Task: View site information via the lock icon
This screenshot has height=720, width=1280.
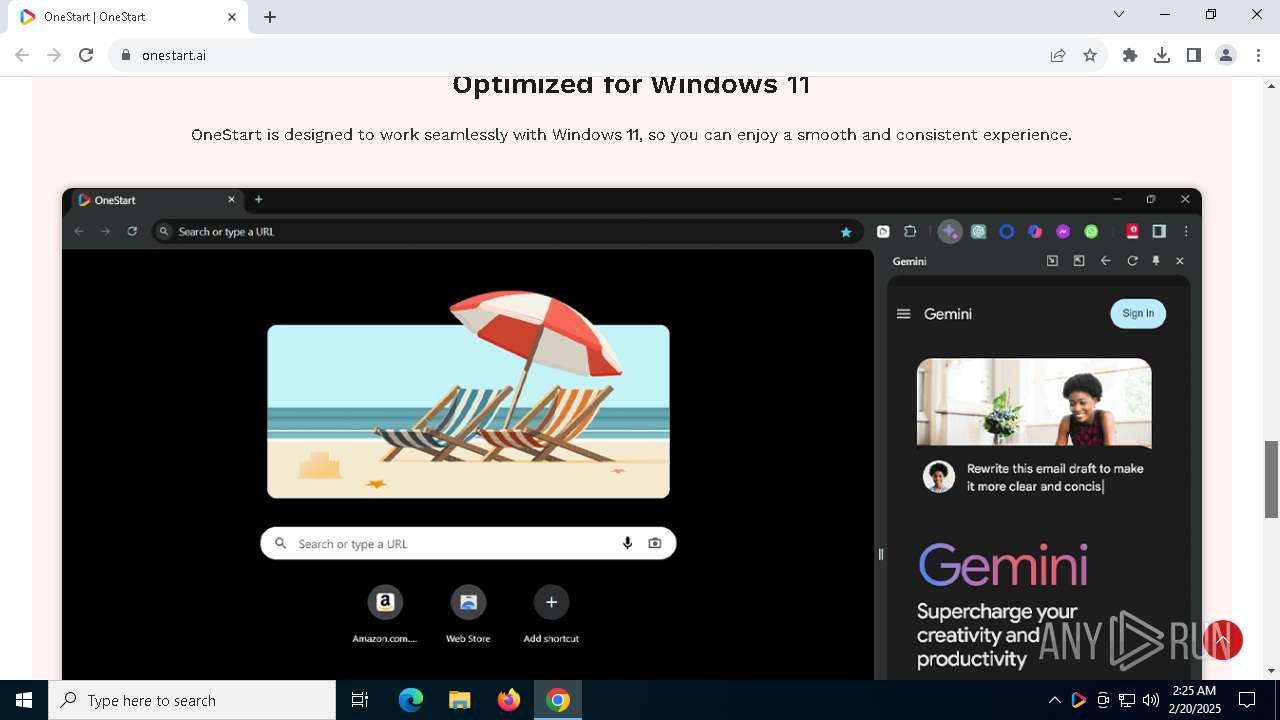Action: tap(125, 55)
